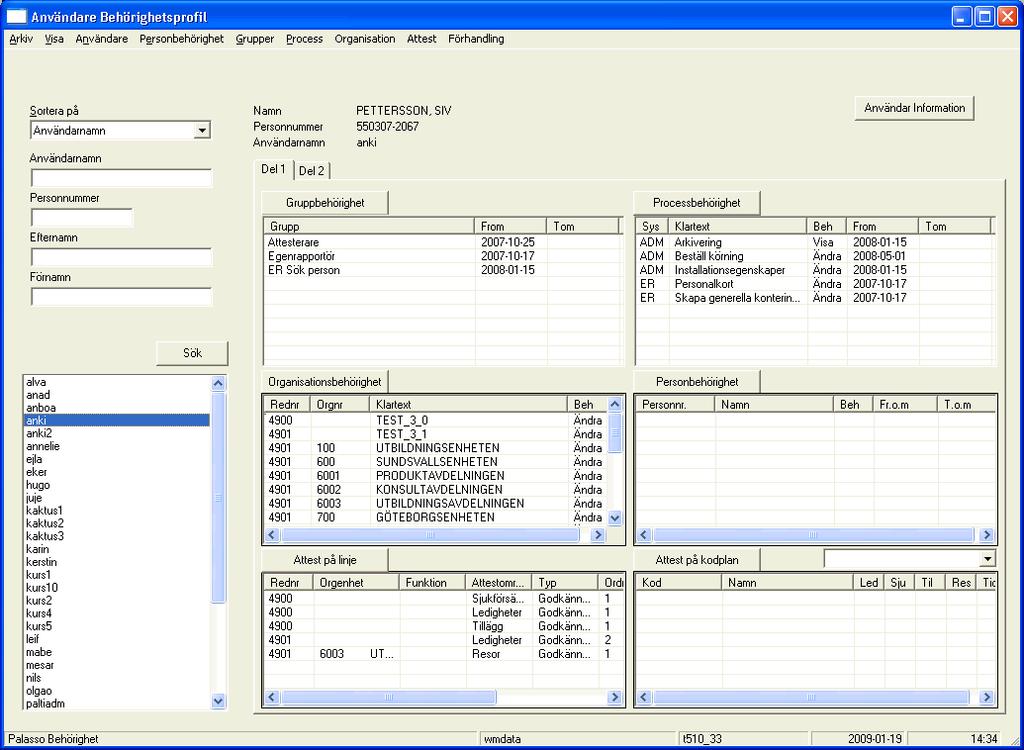Select the Attesterare group row
The width and height of the screenshot is (1024, 750).
[x=442, y=242]
